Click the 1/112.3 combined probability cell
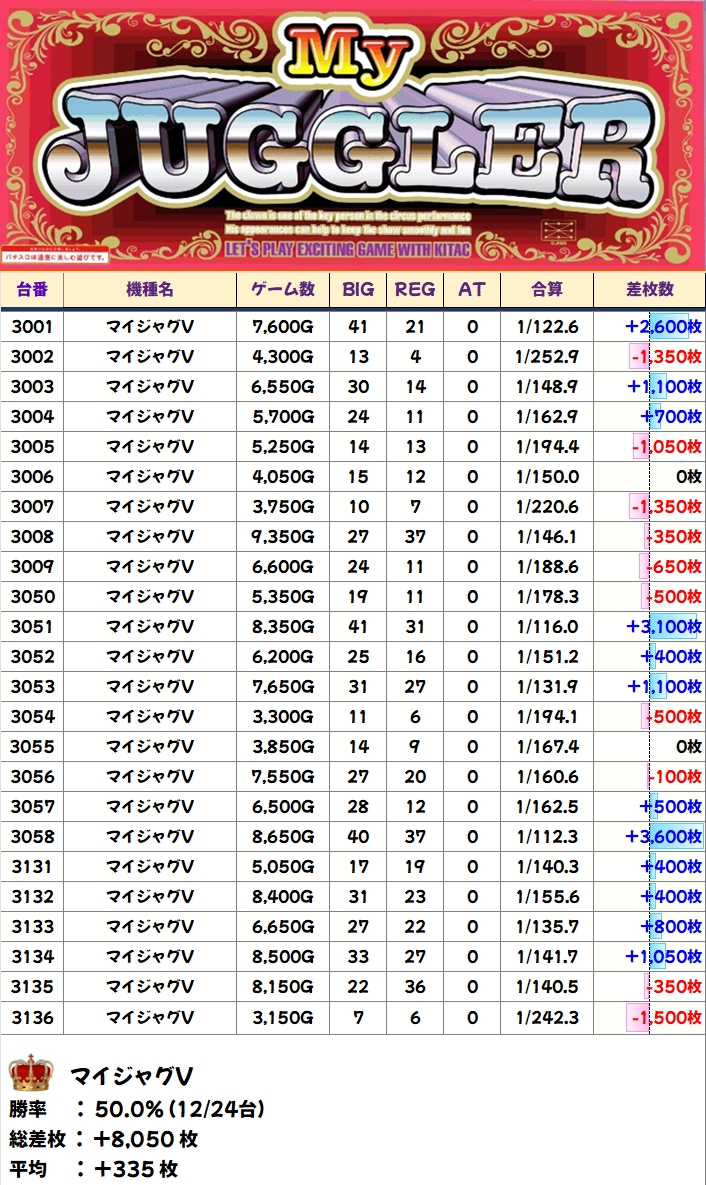Image resolution: width=706 pixels, height=1185 pixels. 547,837
